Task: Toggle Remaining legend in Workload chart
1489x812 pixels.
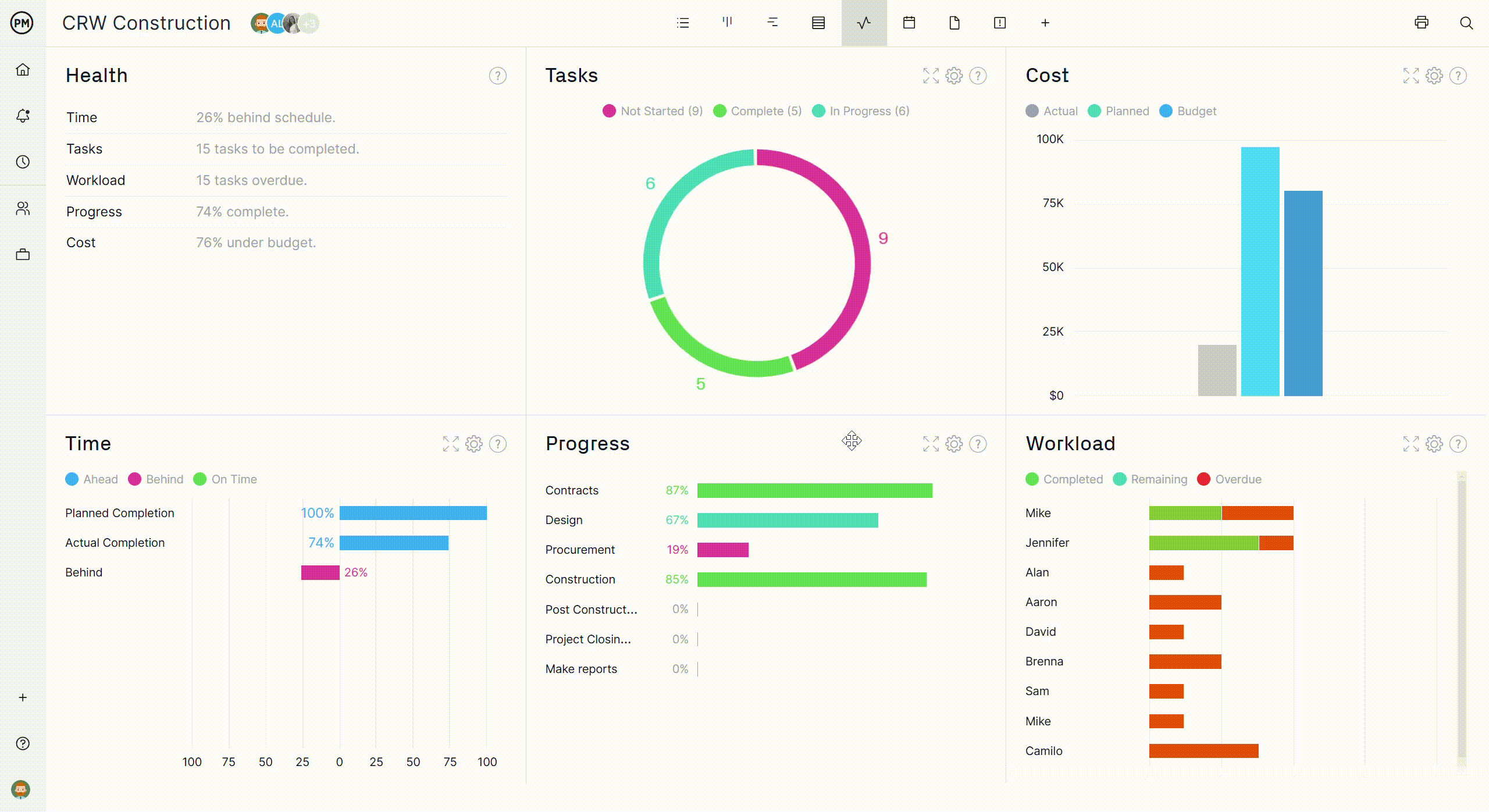Action: pyautogui.click(x=1150, y=479)
